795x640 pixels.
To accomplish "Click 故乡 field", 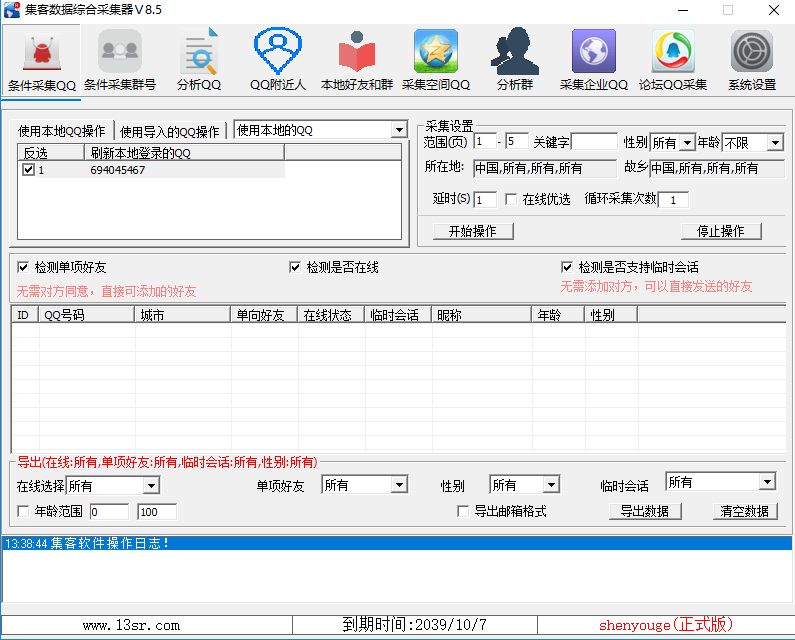I will point(716,168).
